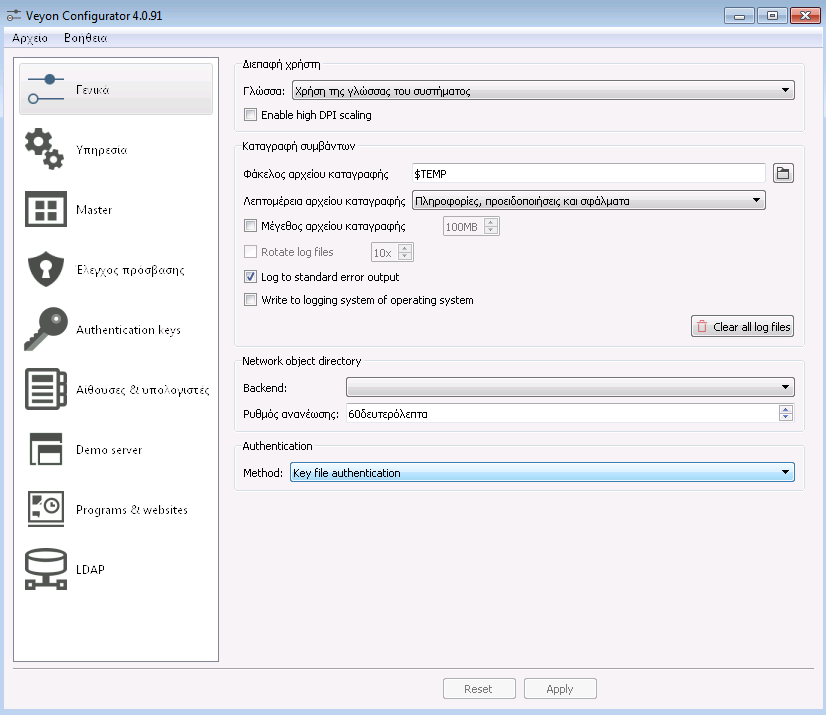Select the Demo server label
The height and width of the screenshot is (715, 826).
coord(109,449)
